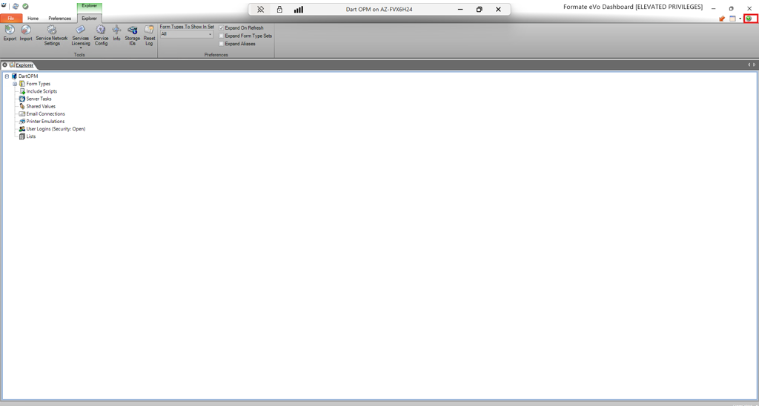Open the Service Config tool
Image resolution: width=759 pixels, height=406 pixels.
point(101,35)
